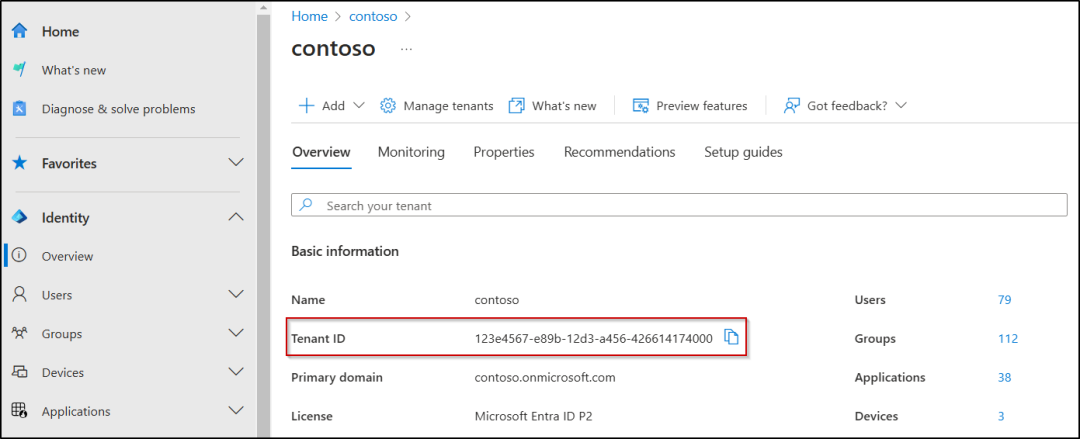Expand the Groups submenu chevron
Screen dimensions: 1080x439
click(236, 333)
